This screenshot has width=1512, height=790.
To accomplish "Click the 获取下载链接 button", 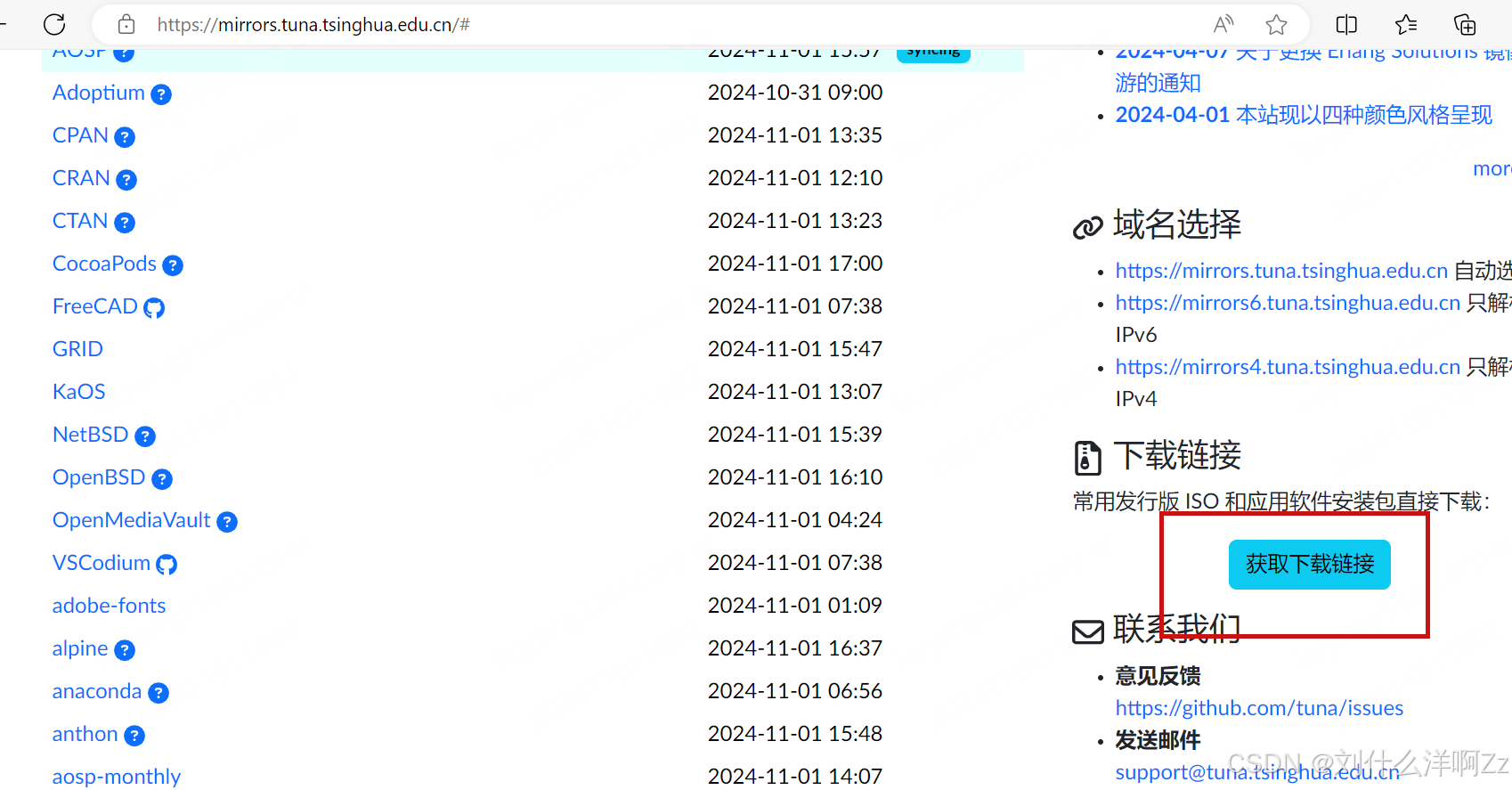I will tap(1310, 564).
